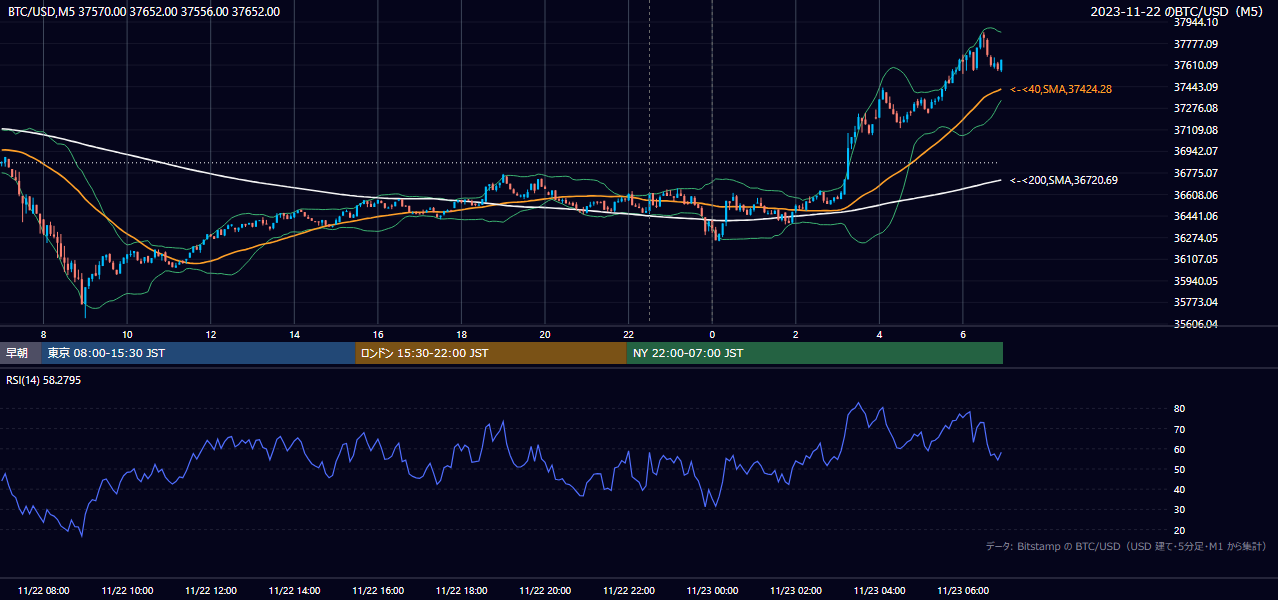Click the '11/22 12:00' bottom time label
Screen dimensions: 1278x600
[x=211, y=591]
